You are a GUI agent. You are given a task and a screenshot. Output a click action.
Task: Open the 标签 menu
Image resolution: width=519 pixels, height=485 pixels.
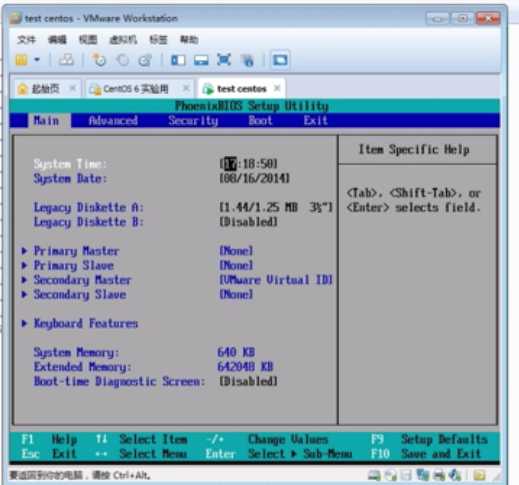pyautogui.click(x=158, y=40)
